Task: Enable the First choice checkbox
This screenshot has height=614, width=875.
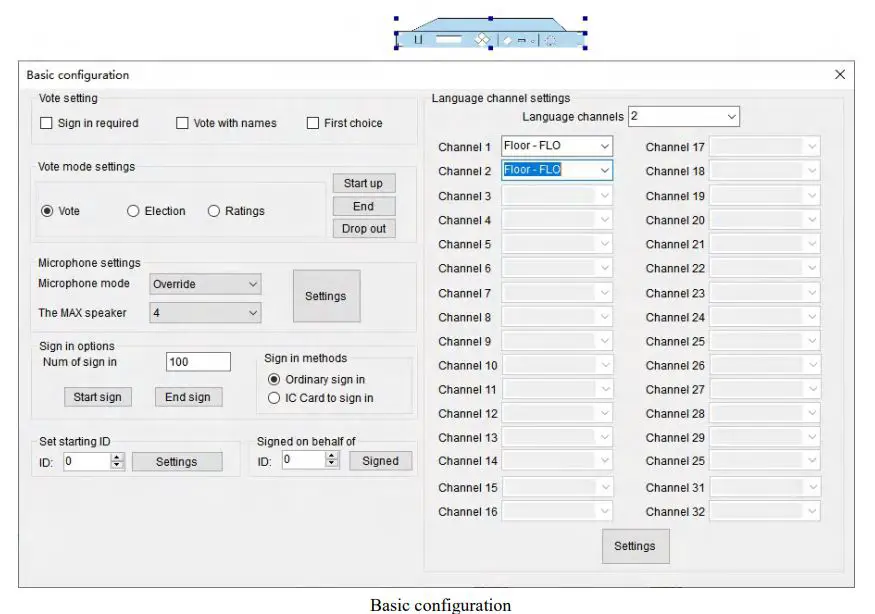Action: (x=312, y=123)
